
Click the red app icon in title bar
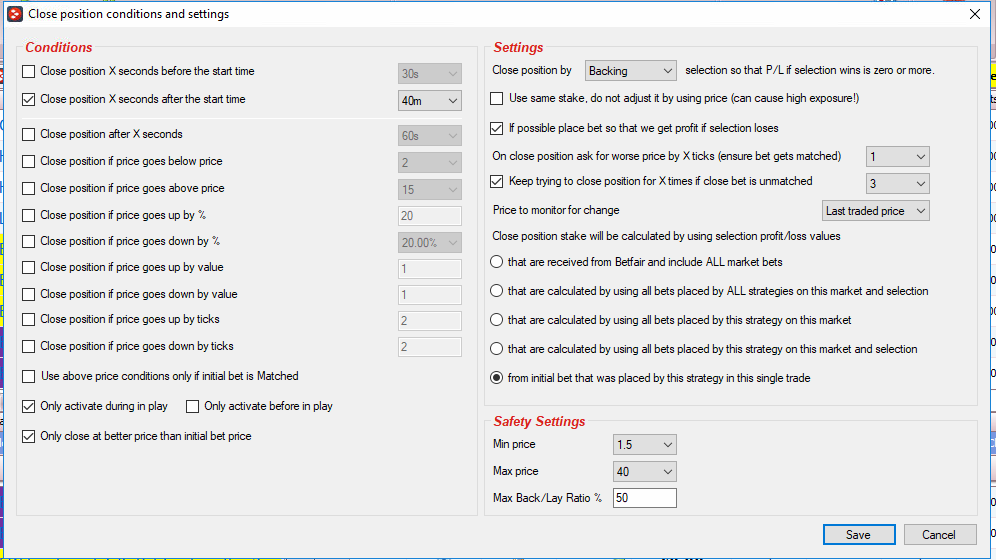point(15,14)
